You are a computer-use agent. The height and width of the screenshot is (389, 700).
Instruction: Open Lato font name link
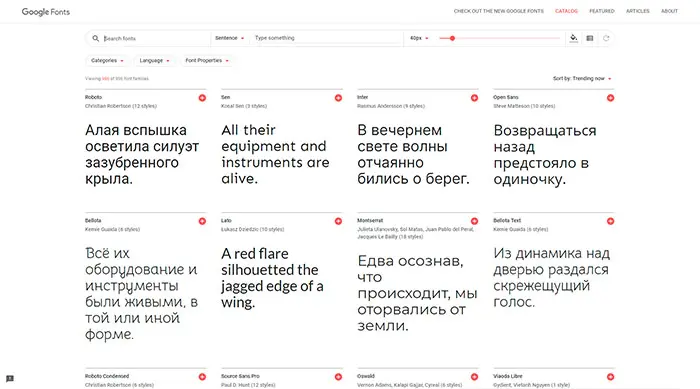tap(226, 220)
